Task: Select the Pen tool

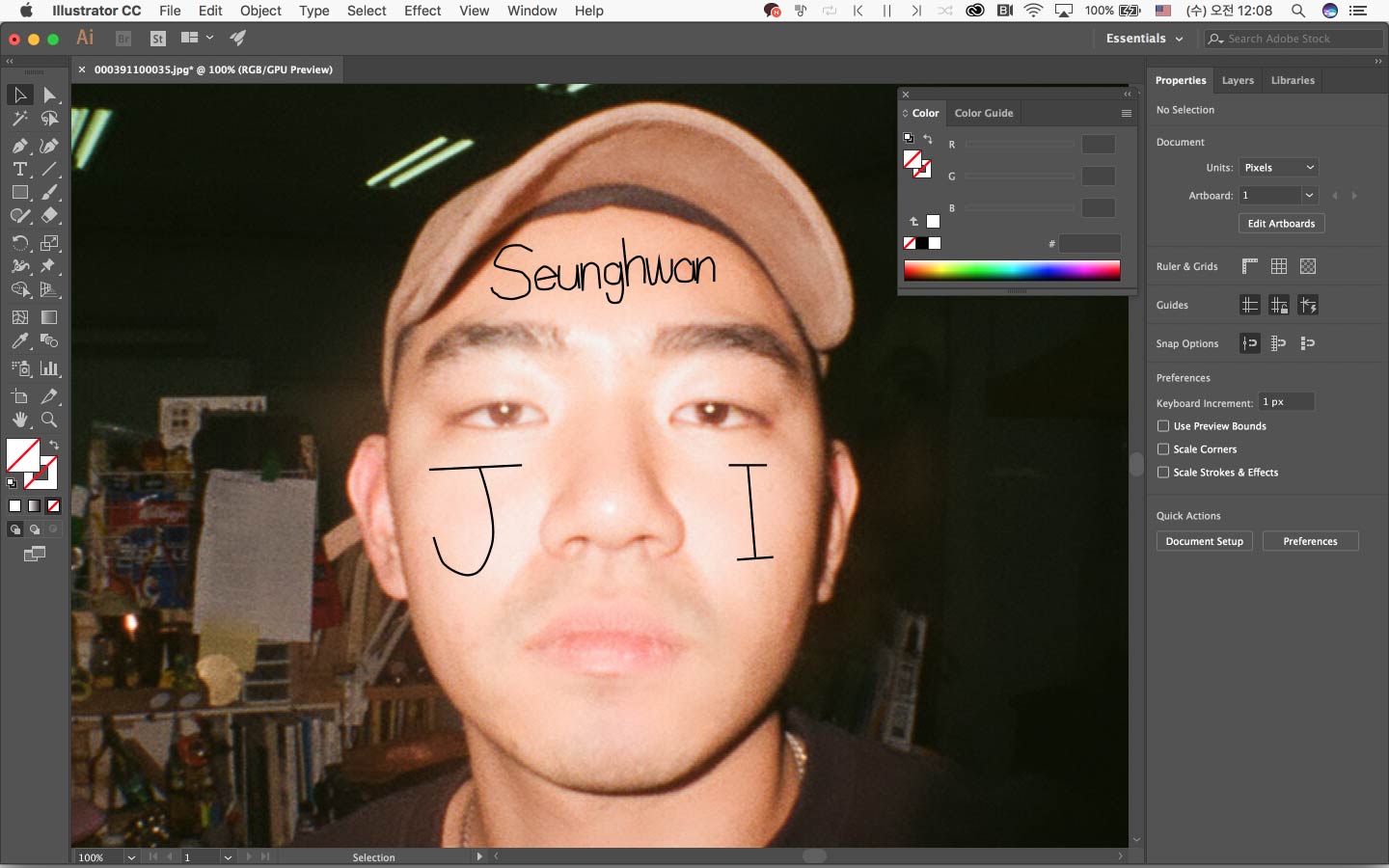Action: point(19,146)
